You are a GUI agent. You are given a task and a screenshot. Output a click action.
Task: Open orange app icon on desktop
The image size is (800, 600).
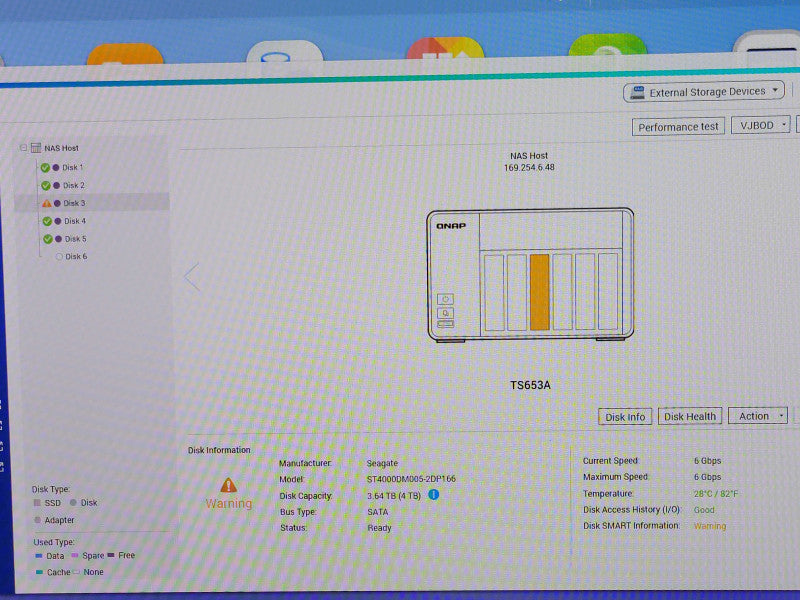[x=125, y=55]
